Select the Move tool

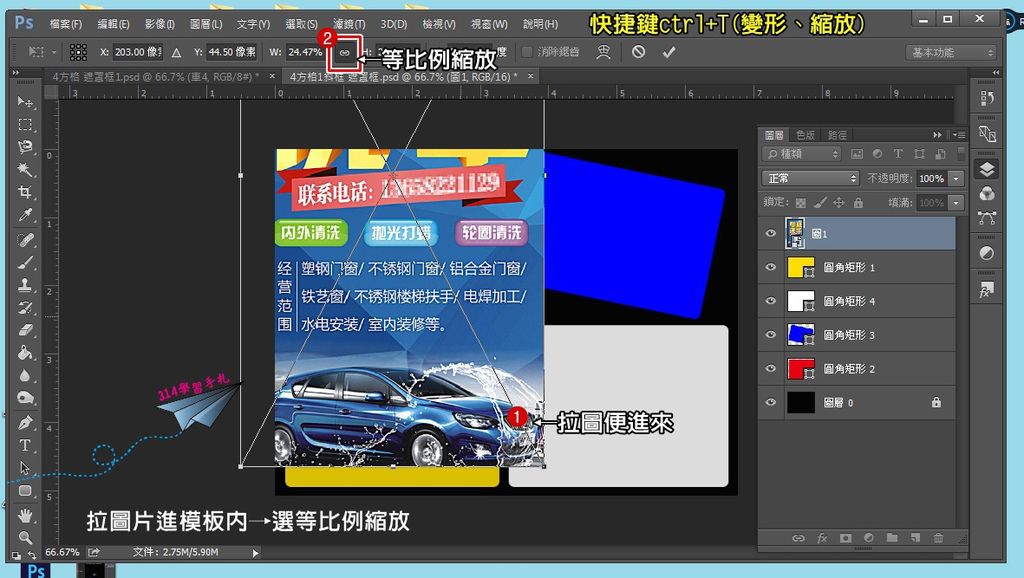pyautogui.click(x=25, y=102)
